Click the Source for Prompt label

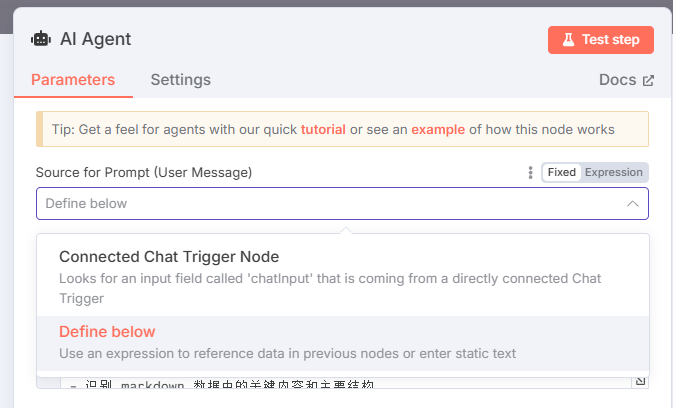(x=144, y=173)
